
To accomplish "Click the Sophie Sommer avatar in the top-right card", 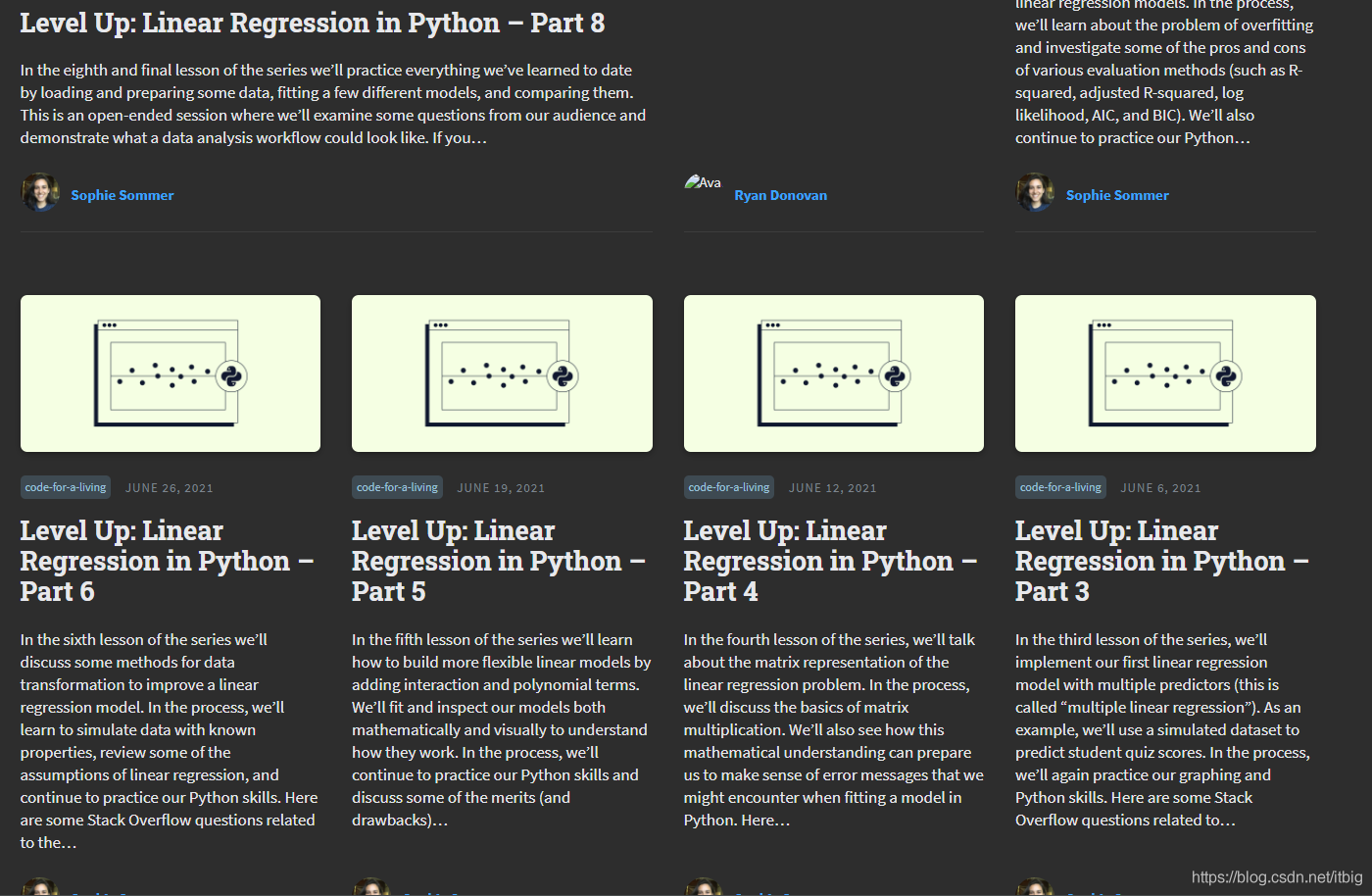I will [1035, 193].
